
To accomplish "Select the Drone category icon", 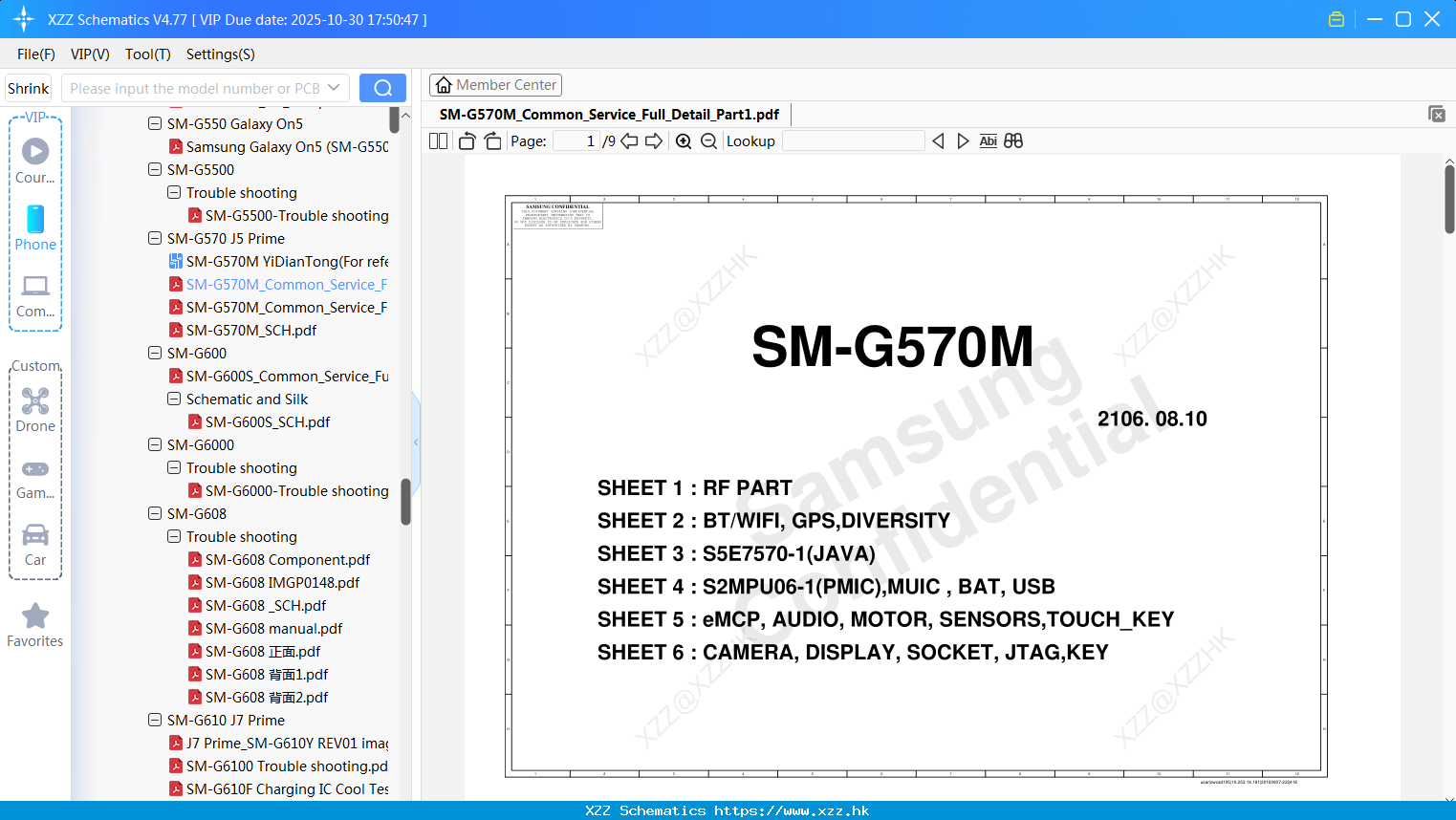I will click(x=35, y=409).
